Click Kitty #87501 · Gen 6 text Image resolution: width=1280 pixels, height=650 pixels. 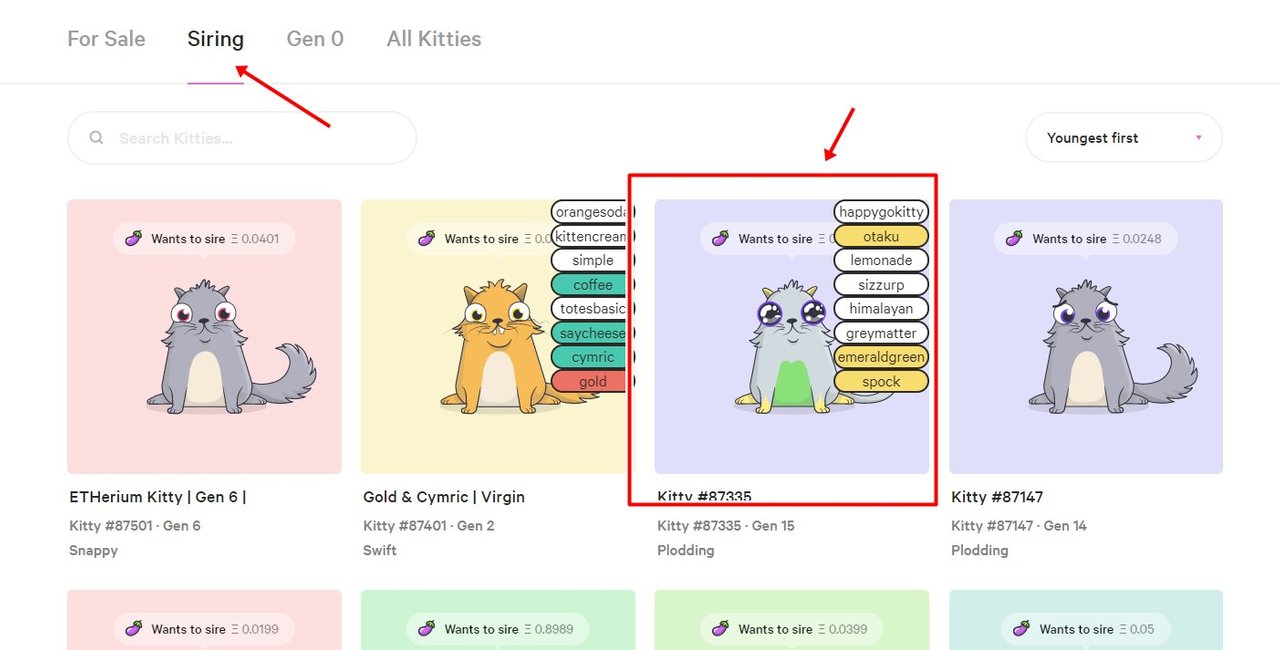point(135,525)
